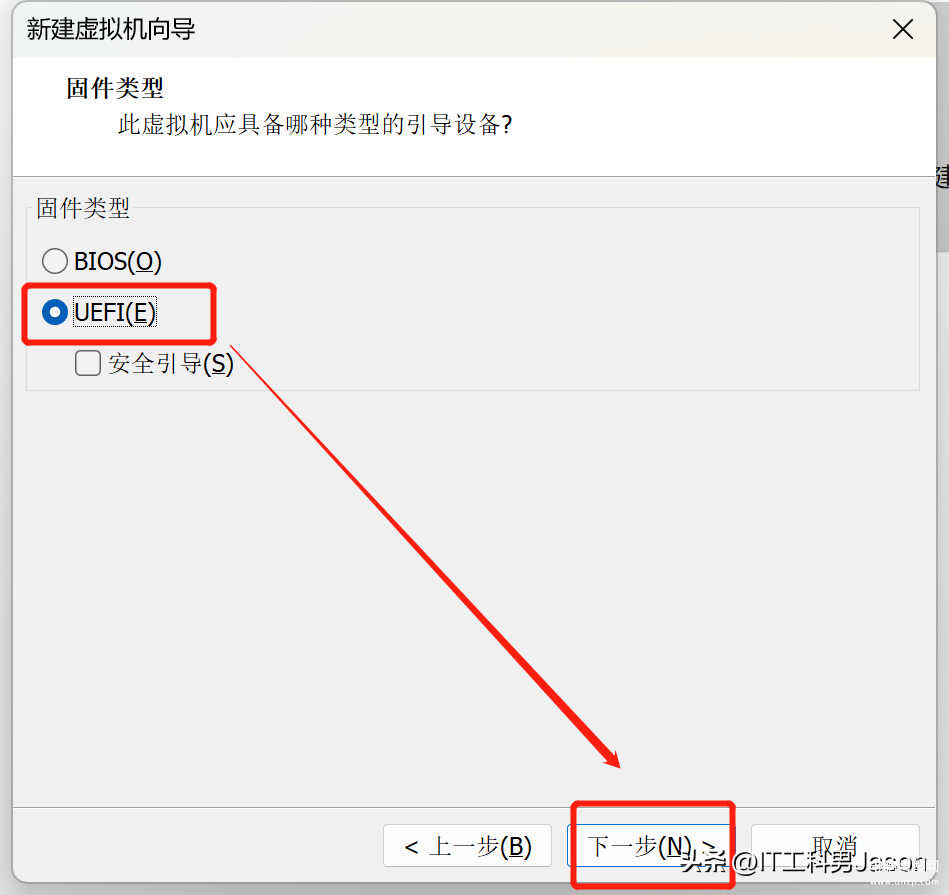The image size is (949, 895).
Task: Go back with 上一步(B) button
Action: [467, 845]
